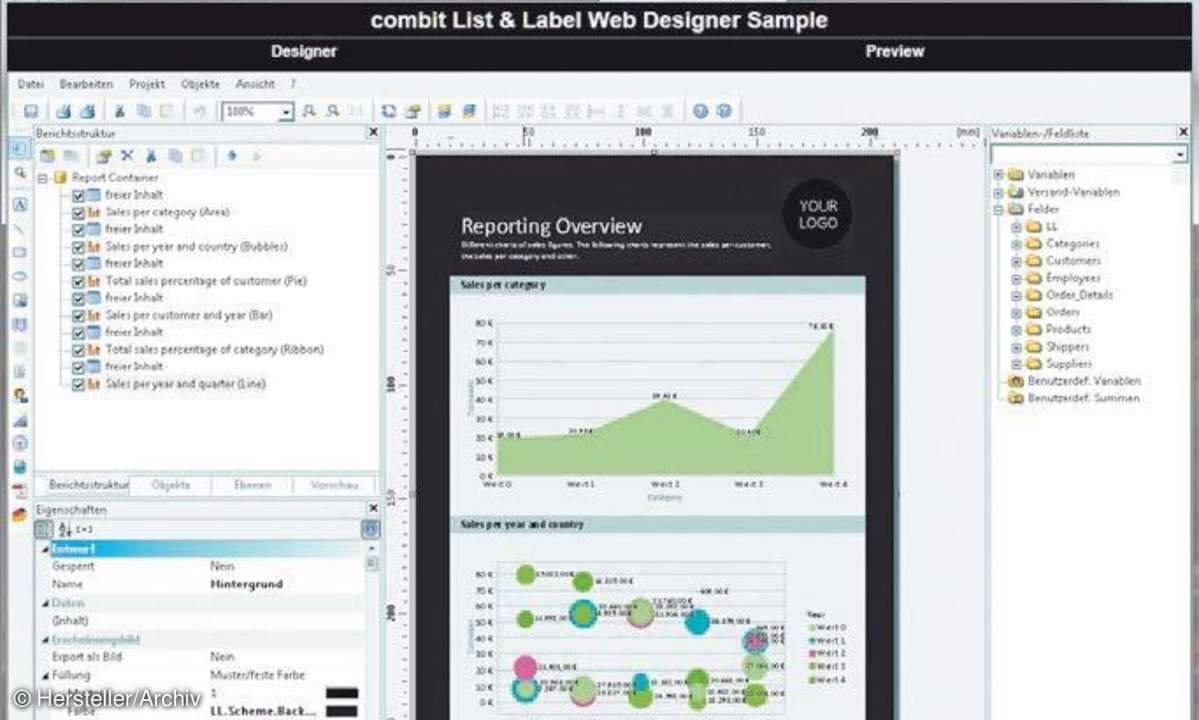Viewport: 1199px width, 720px height.
Task: Collapse the Report Container tree node
Action: [x=43, y=178]
